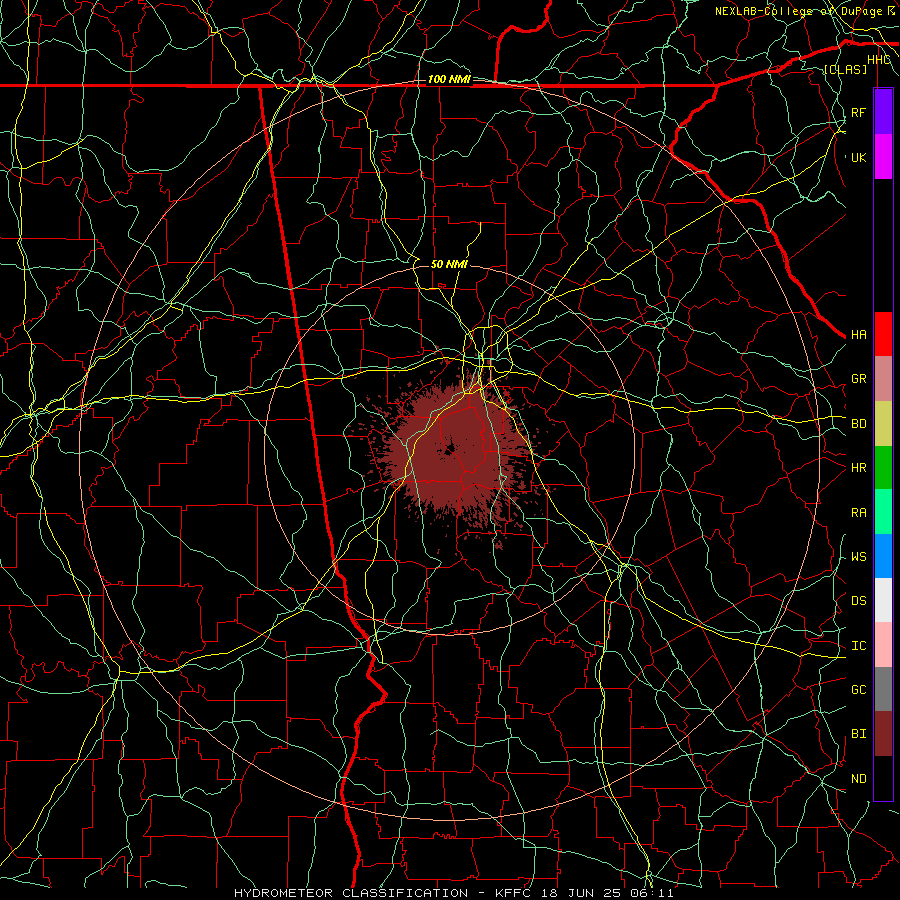Click the RF legend label text
This screenshot has height=900, width=900.
point(858,112)
